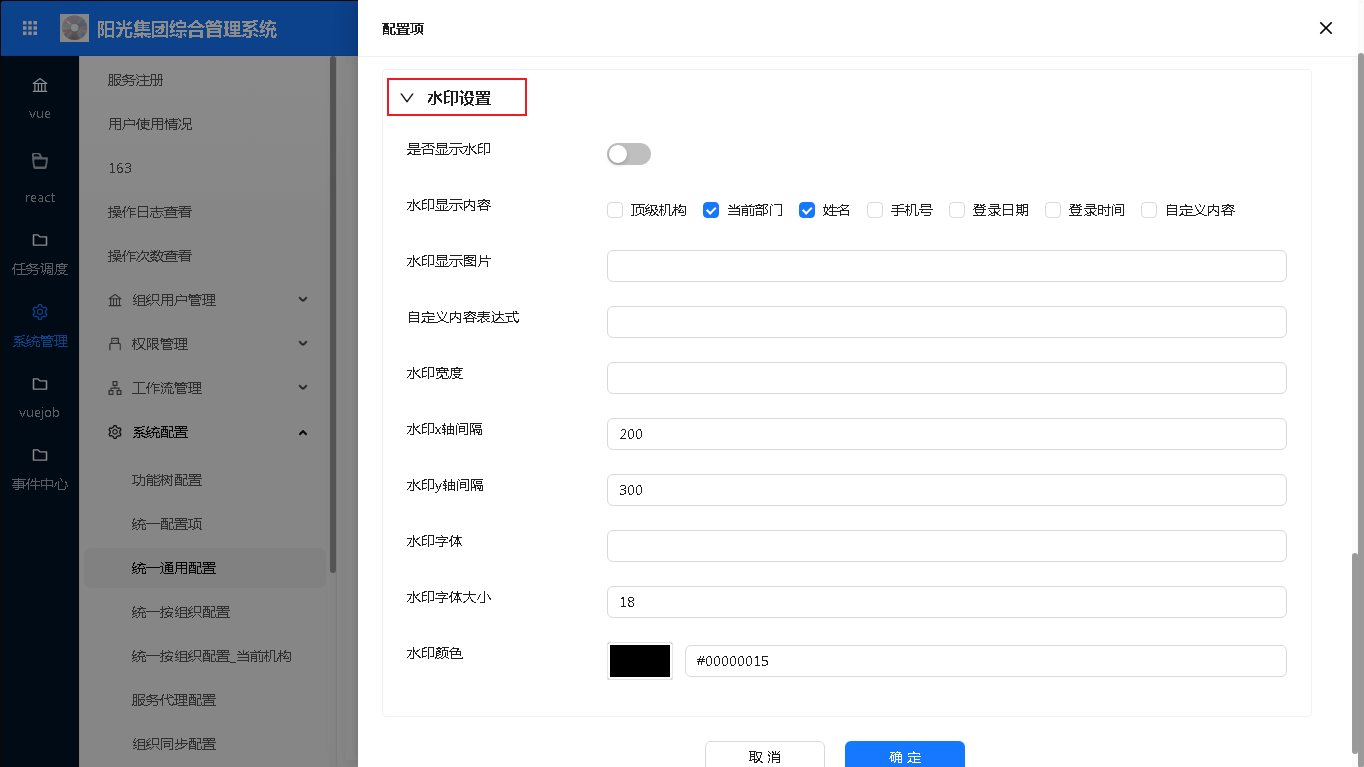Click the 确定 button
Screen dimensions: 1364x767
(905, 755)
